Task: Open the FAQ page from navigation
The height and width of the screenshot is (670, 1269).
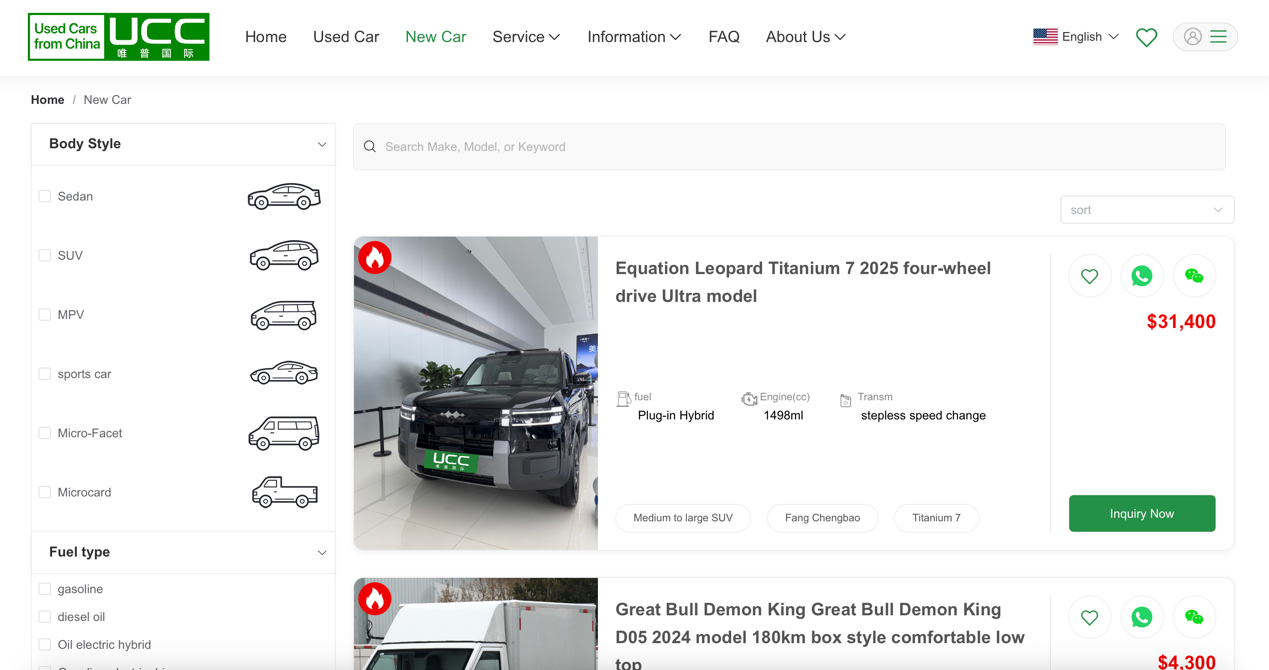Action: [723, 37]
